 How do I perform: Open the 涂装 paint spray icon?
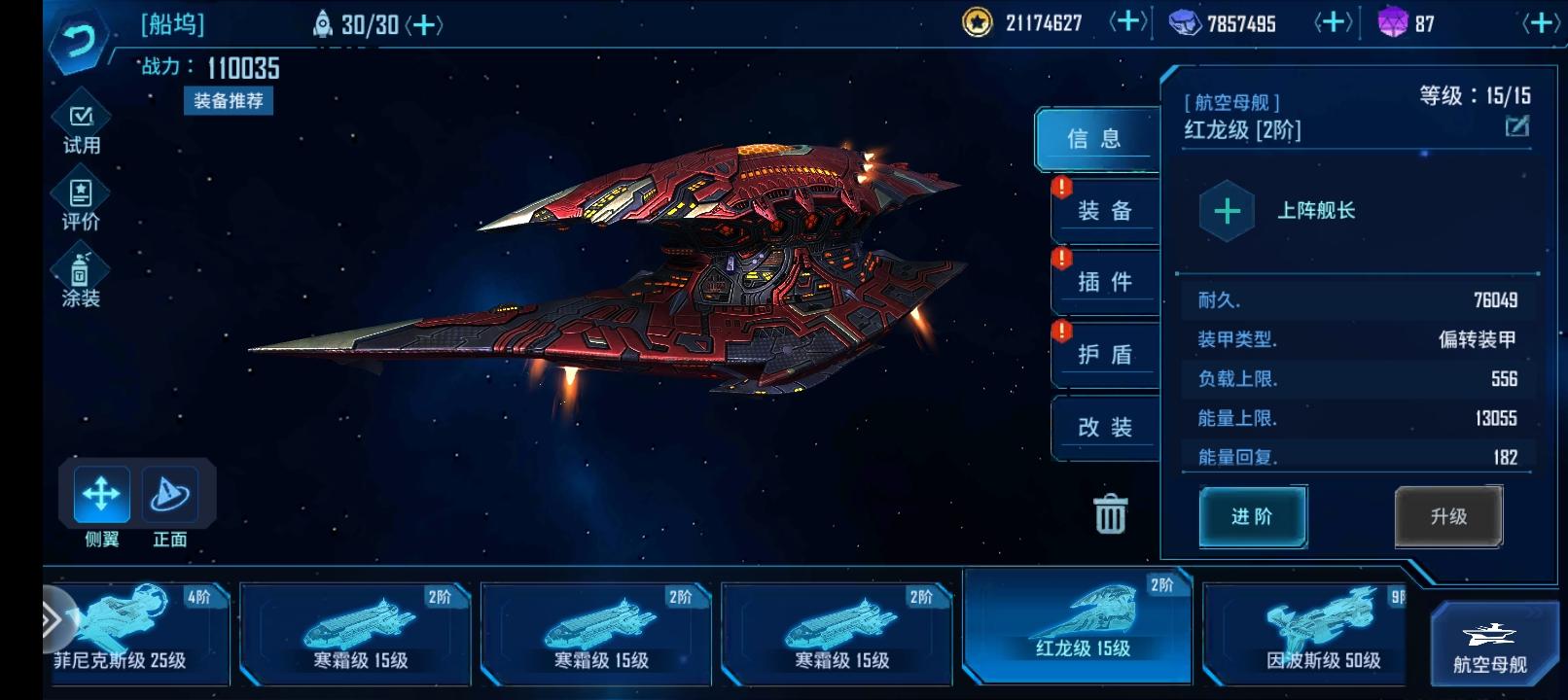(x=81, y=279)
